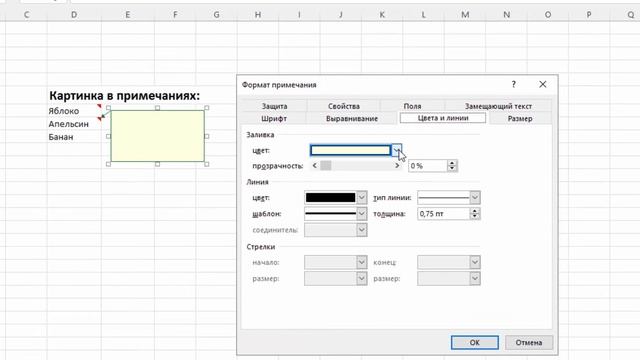Switch to the Замещающий текст tab
The image size is (640, 360).
498,106
